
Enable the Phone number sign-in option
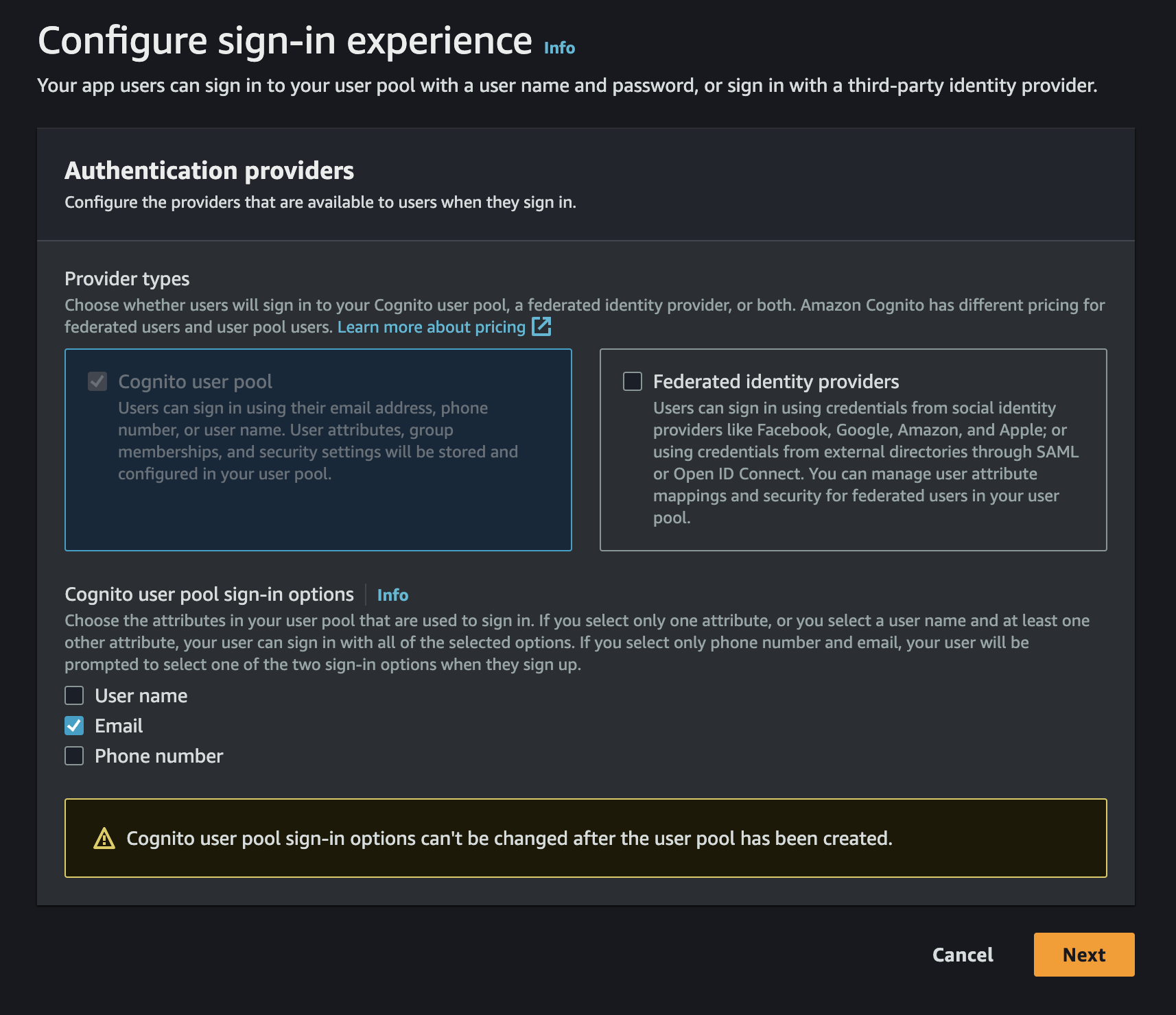73,756
